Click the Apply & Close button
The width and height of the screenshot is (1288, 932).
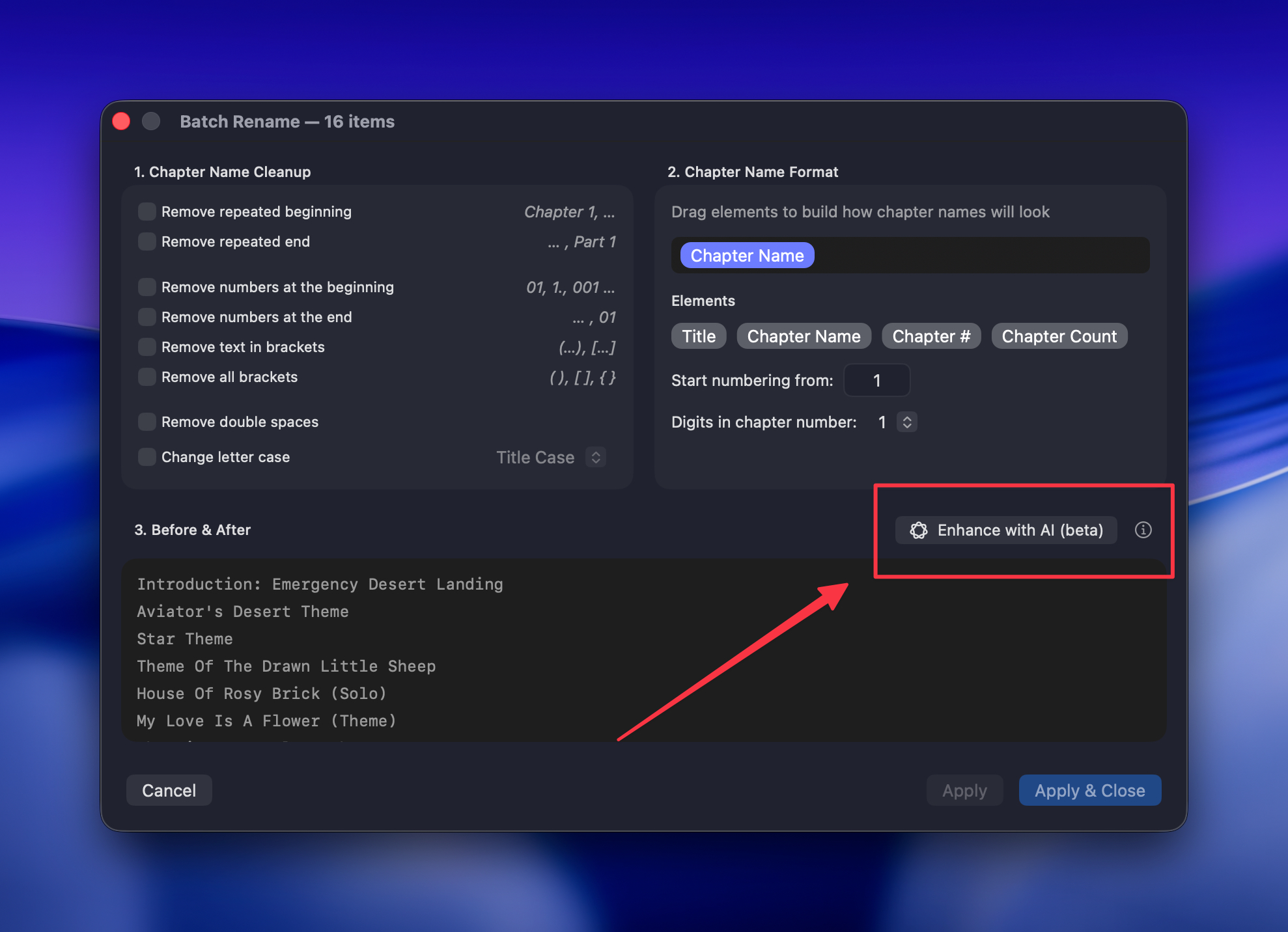pyautogui.click(x=1090, y=790)
